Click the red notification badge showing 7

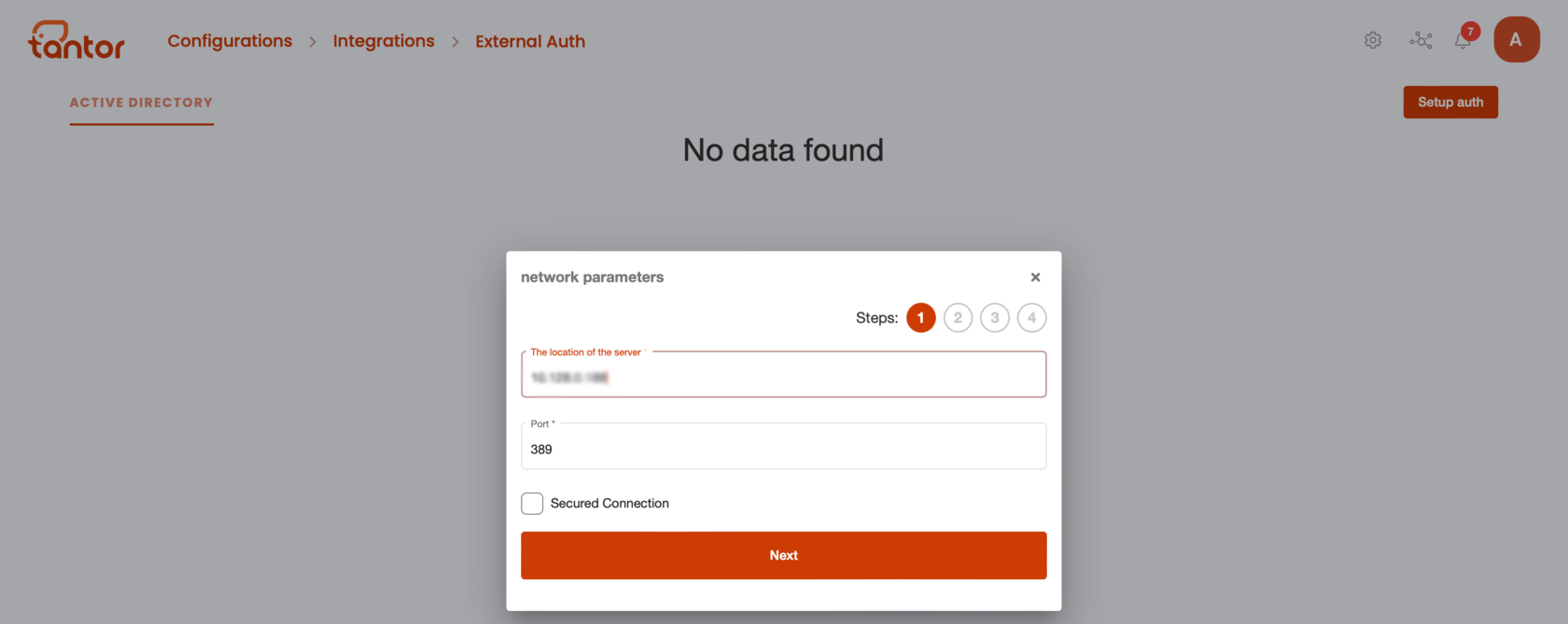tap(1471, 32)
